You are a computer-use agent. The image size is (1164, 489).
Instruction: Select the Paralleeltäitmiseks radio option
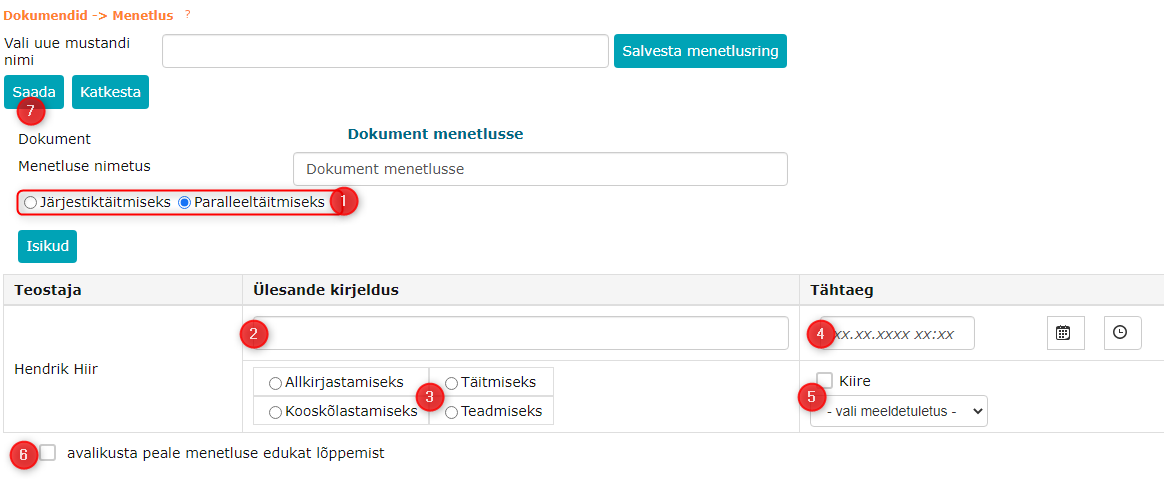(x=184, y=202)
